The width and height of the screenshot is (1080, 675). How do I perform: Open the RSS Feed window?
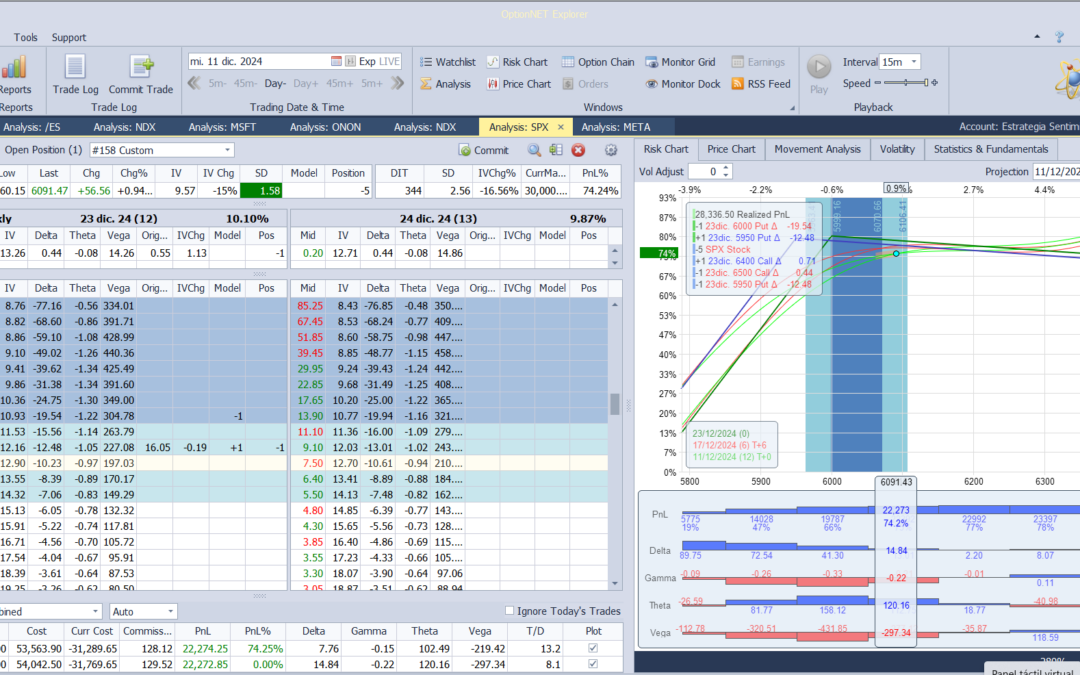[x=761, y=84]
